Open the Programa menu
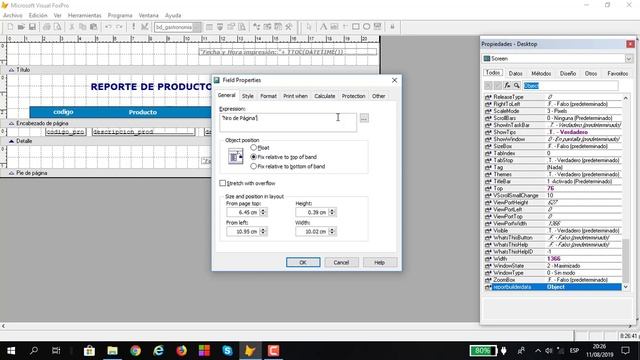 (120, 15)
